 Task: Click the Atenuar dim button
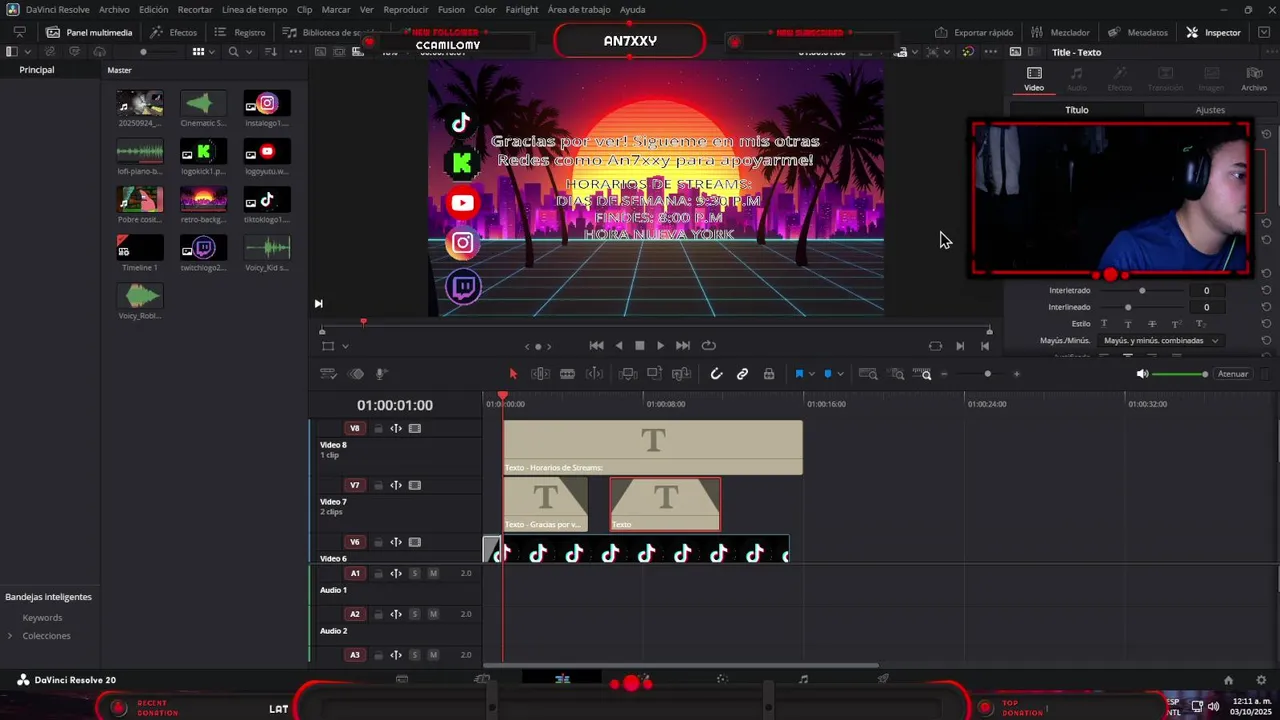(x=1233, y=374)
